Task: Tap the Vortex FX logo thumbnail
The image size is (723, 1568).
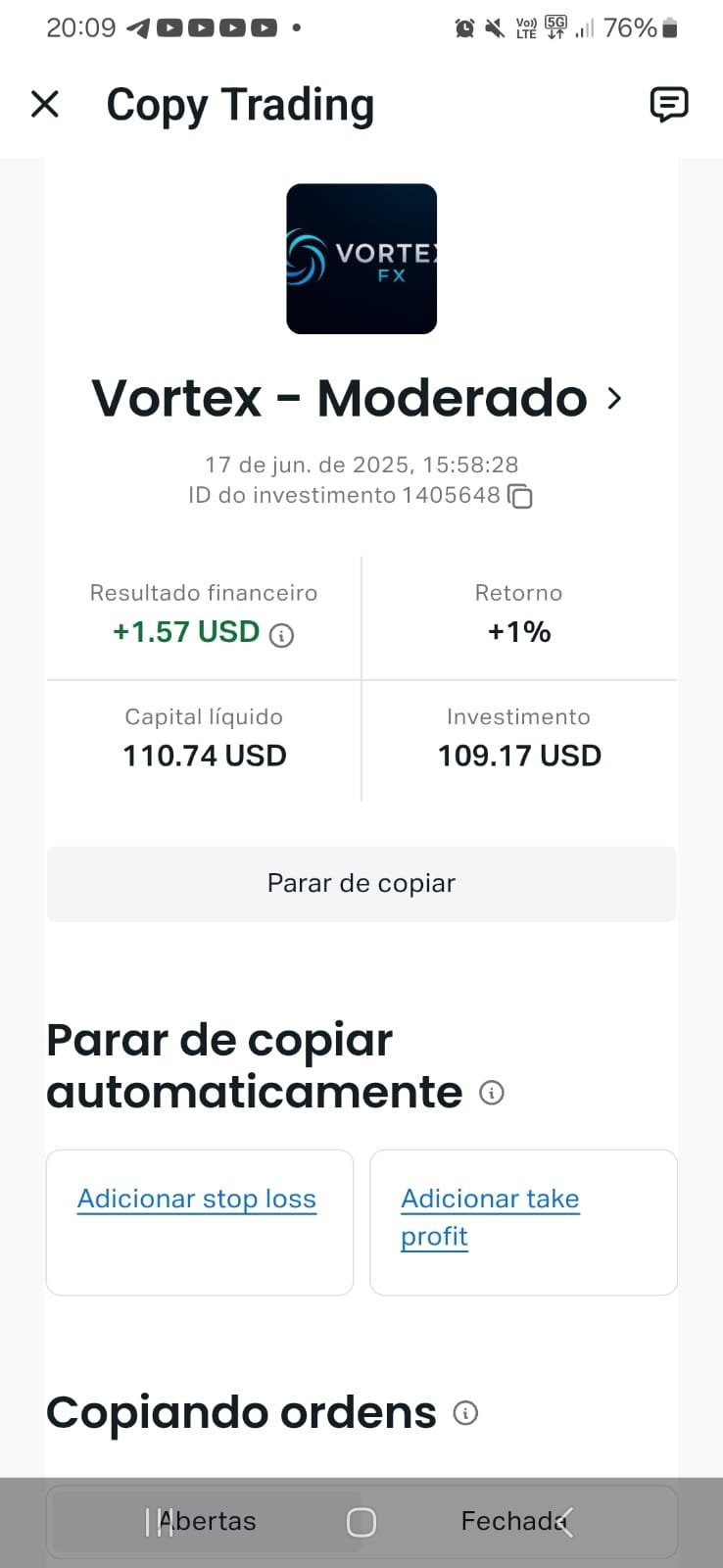Action: click(361, 259)
